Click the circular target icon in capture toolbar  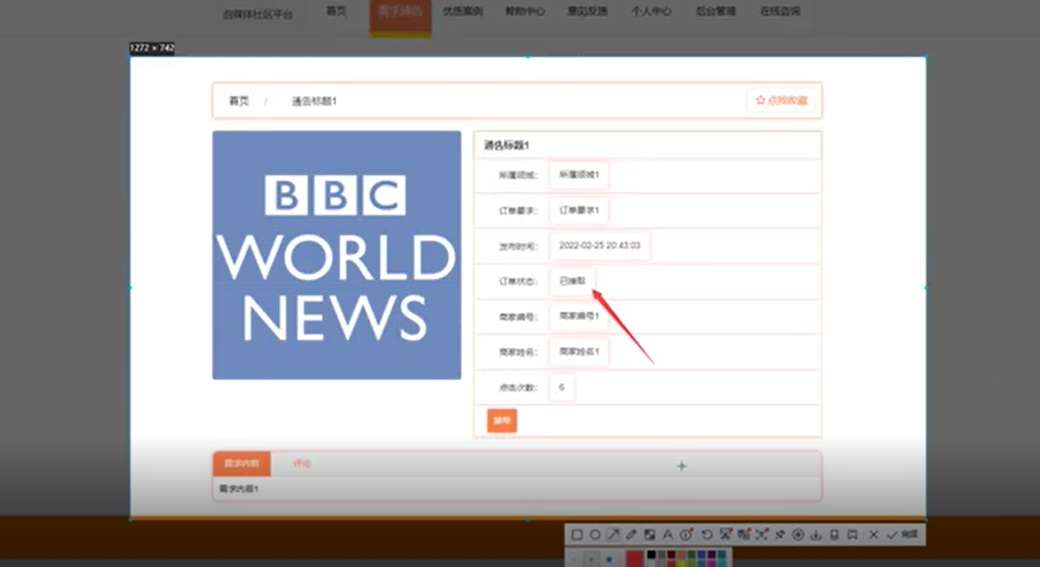798,535
